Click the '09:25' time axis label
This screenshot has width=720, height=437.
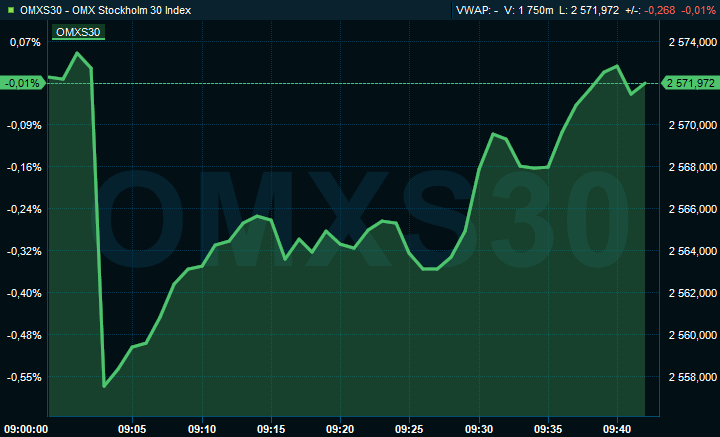[409, 429]
